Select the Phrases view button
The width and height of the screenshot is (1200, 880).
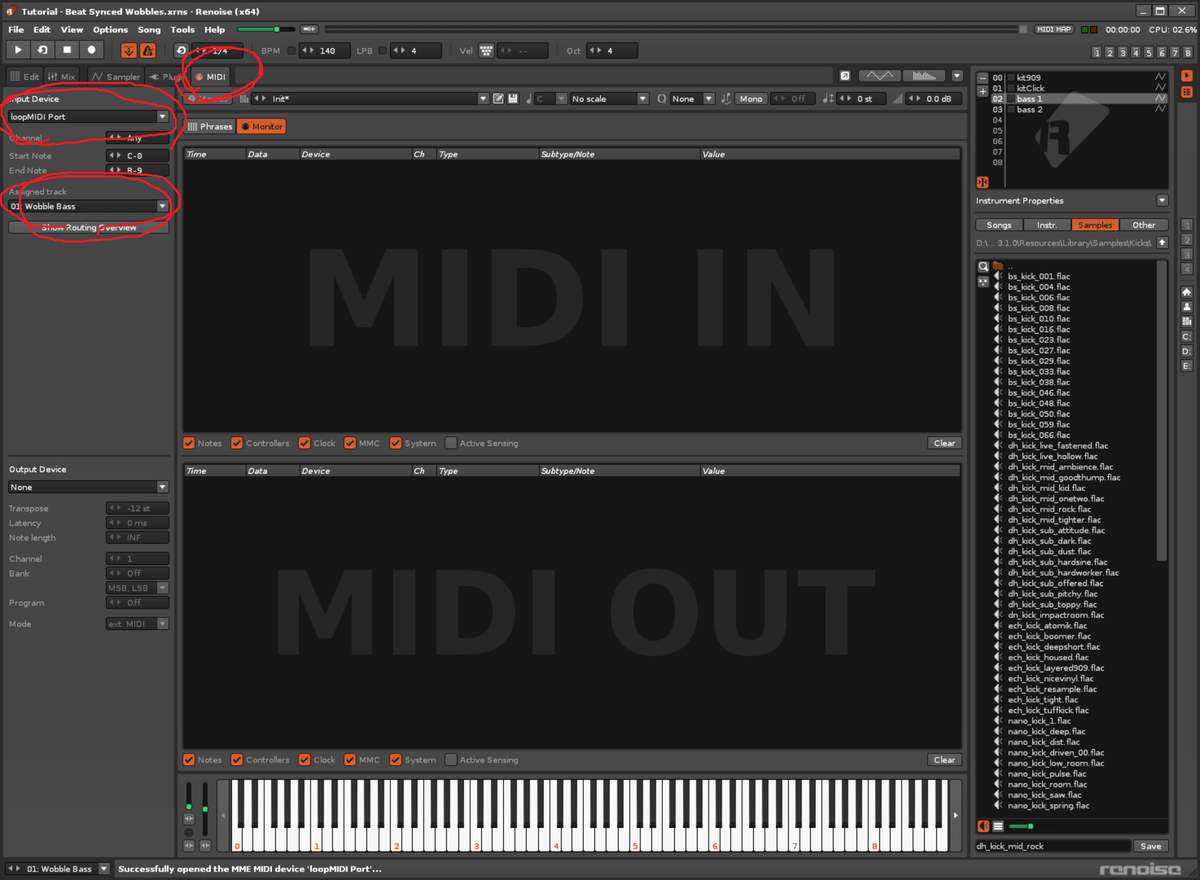[x=209, y=127]
